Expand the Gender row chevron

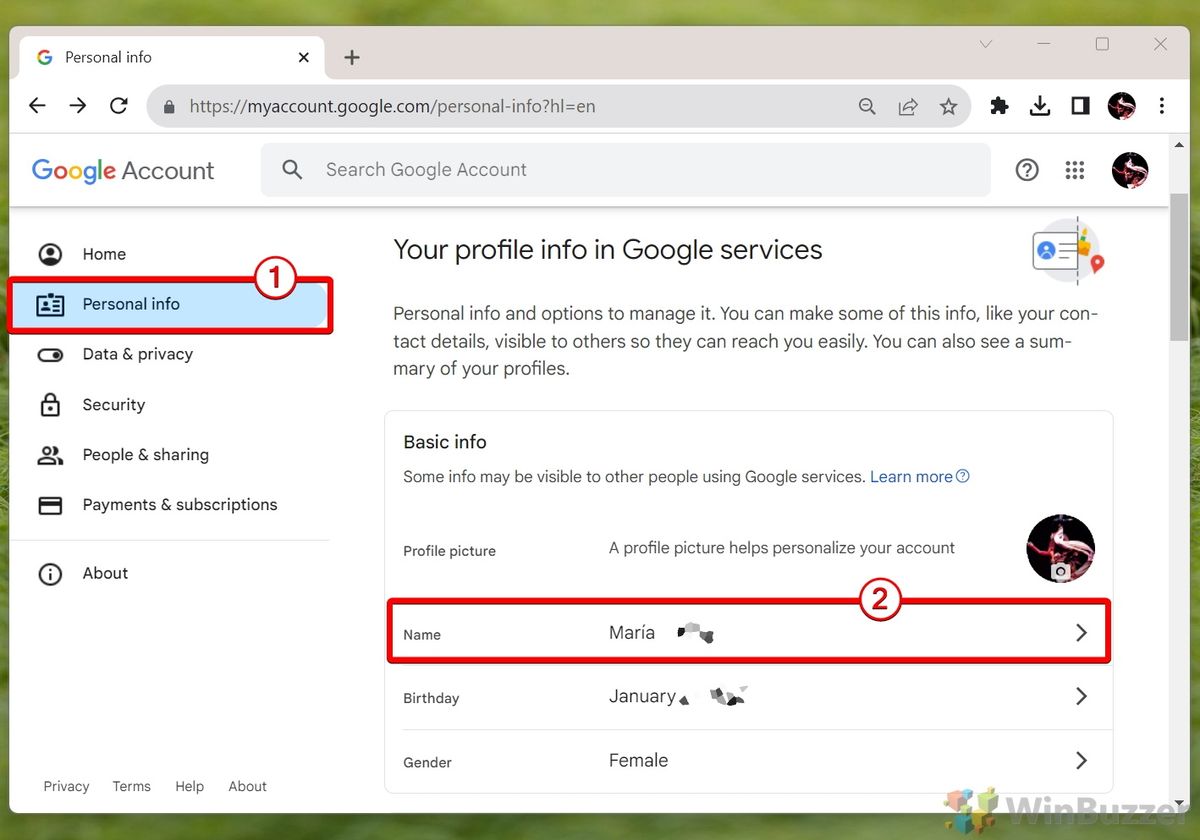pyautogui.click(x=1081, y=760)
